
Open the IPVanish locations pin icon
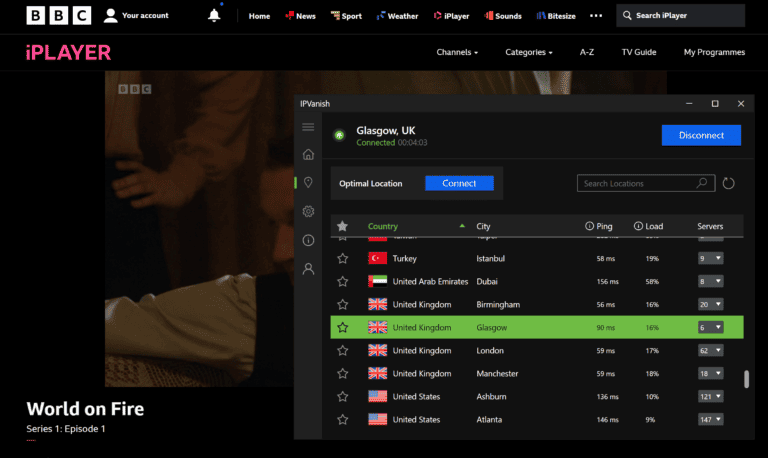point(308,183)
